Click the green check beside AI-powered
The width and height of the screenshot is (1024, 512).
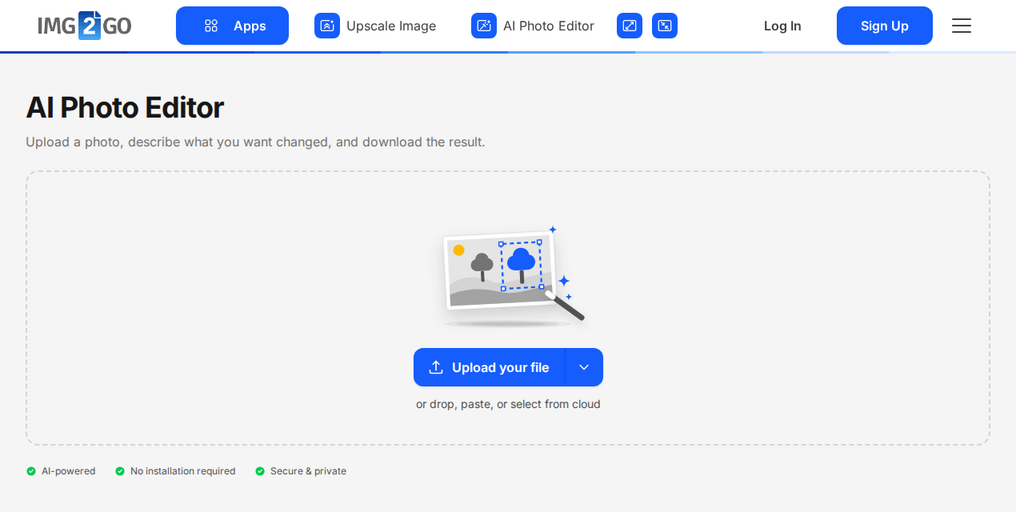[31, 471]
